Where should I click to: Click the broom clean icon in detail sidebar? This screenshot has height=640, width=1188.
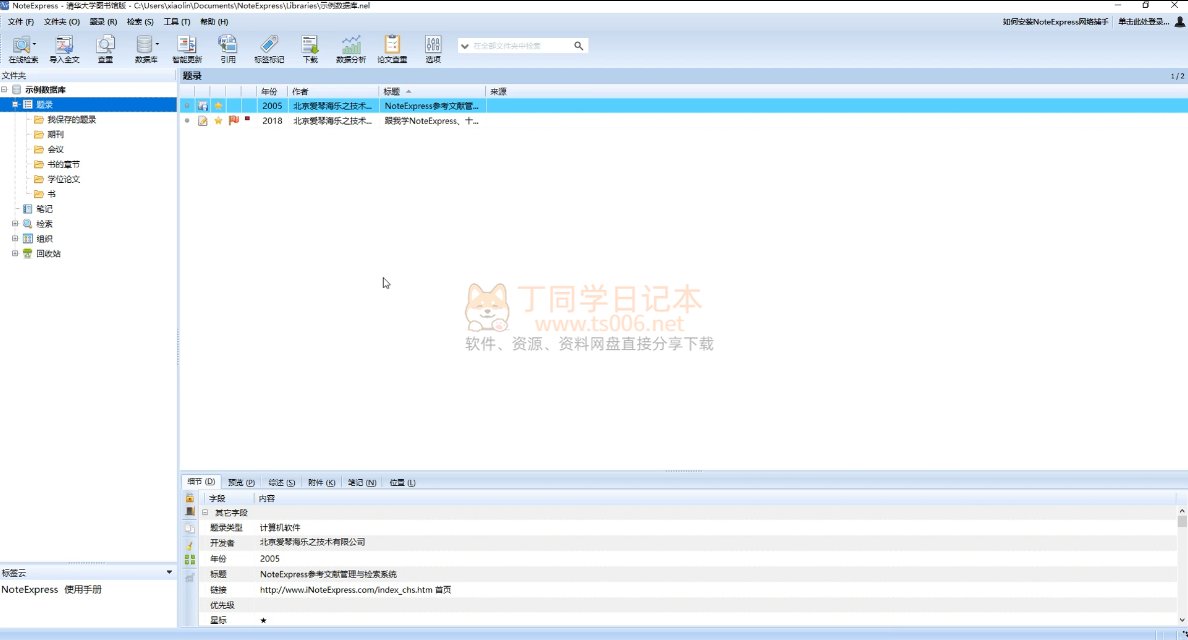189,544
